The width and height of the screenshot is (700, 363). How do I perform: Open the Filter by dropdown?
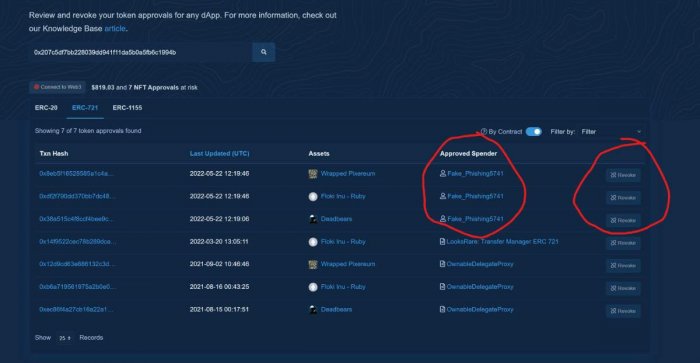tap(611, 132)
